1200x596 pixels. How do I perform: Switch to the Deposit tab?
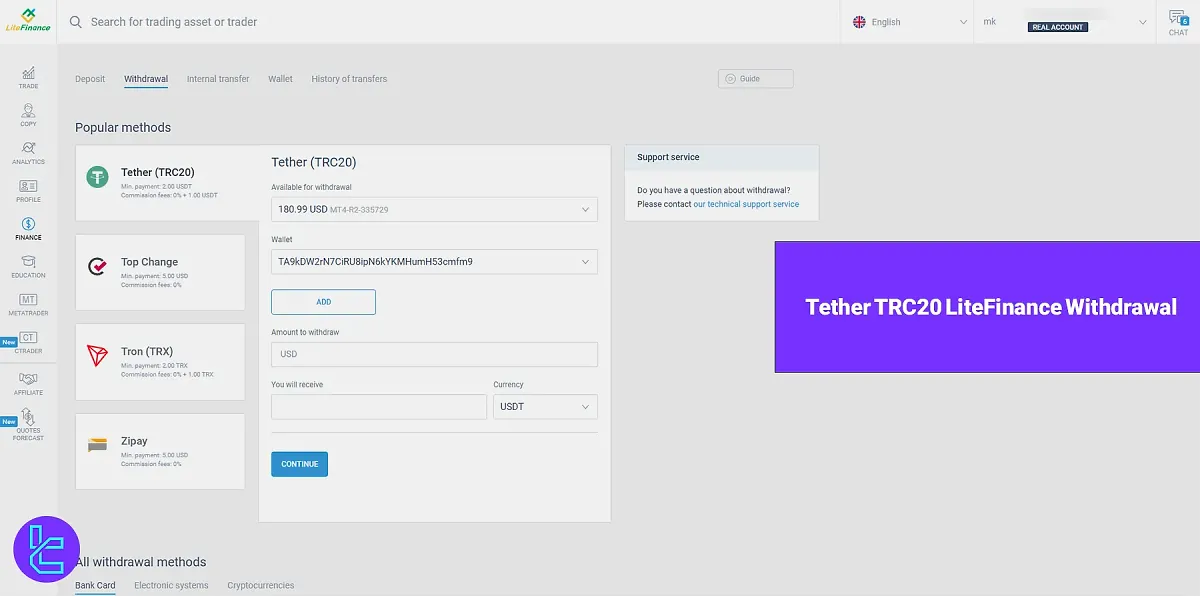(x=90, y=78)
